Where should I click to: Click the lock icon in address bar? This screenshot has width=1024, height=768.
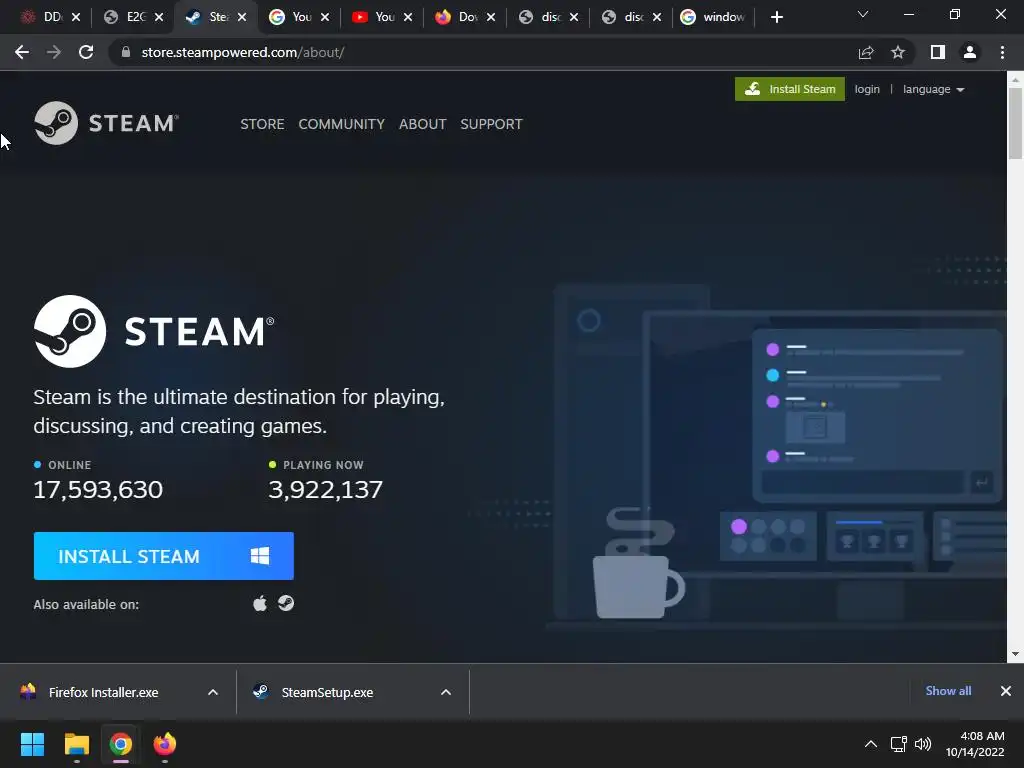coord(126,52)
